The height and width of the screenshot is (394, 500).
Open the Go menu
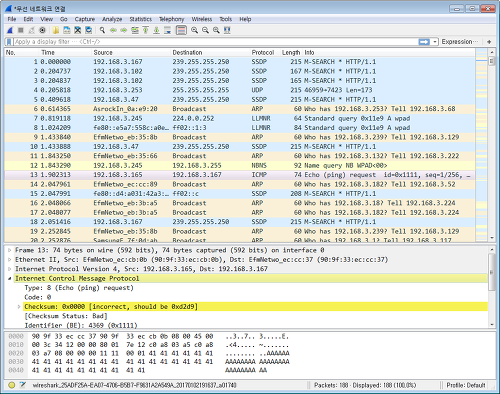pyautogui.click(x=64, y=19)
